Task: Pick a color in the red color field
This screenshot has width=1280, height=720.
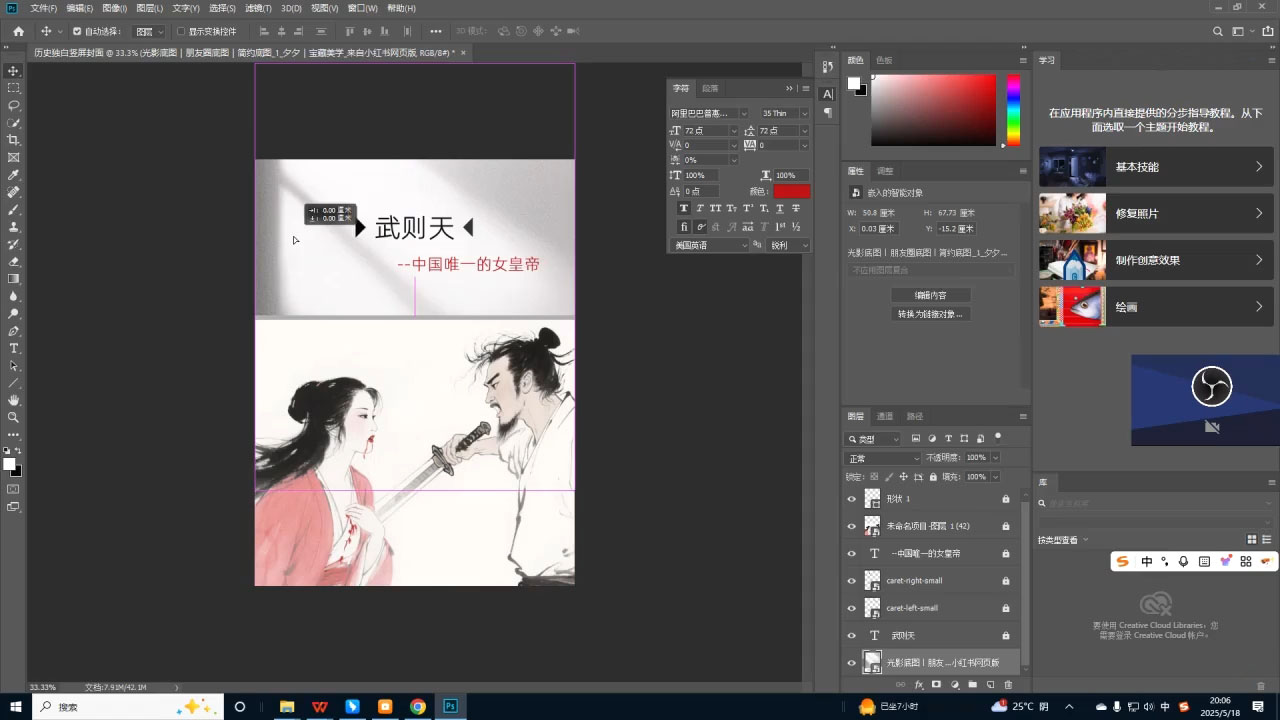Action: coord(933,110)
